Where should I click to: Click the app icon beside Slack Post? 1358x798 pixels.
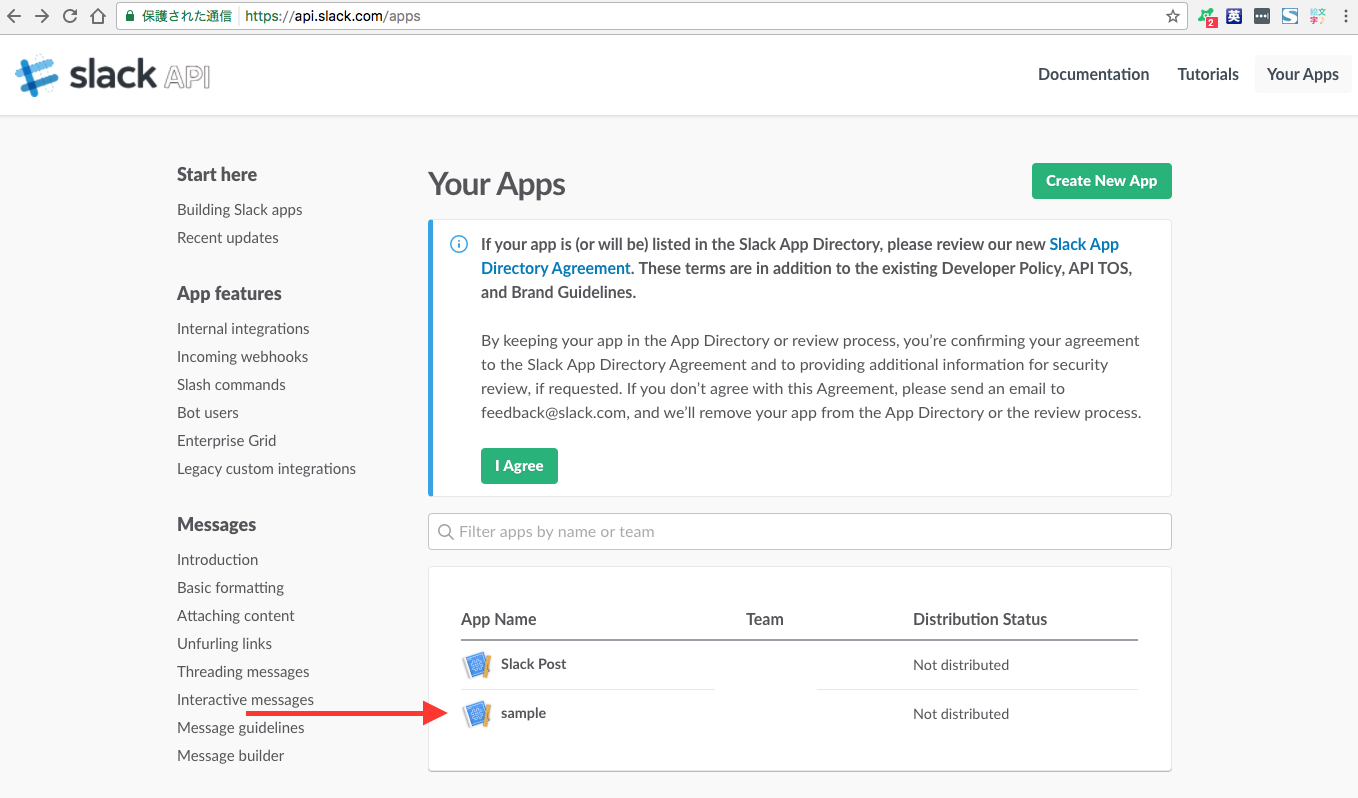click(x=477, y=663)
